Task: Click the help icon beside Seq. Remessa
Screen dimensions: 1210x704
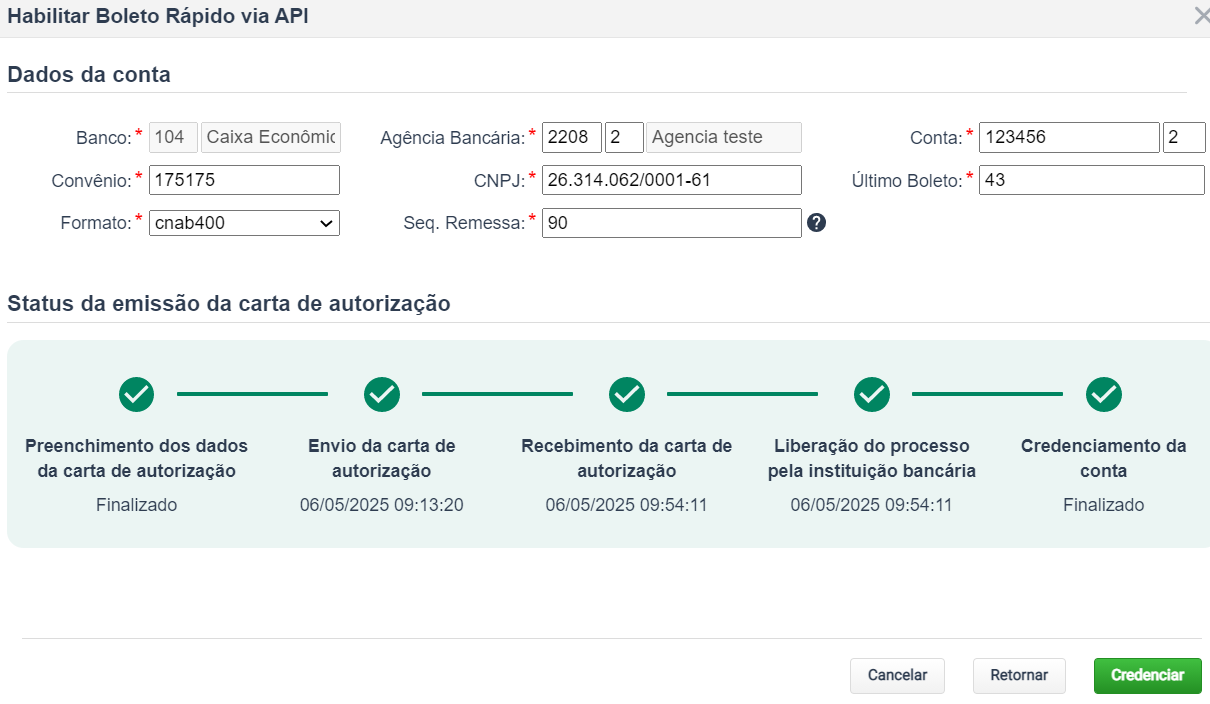Action: [816, 223]
